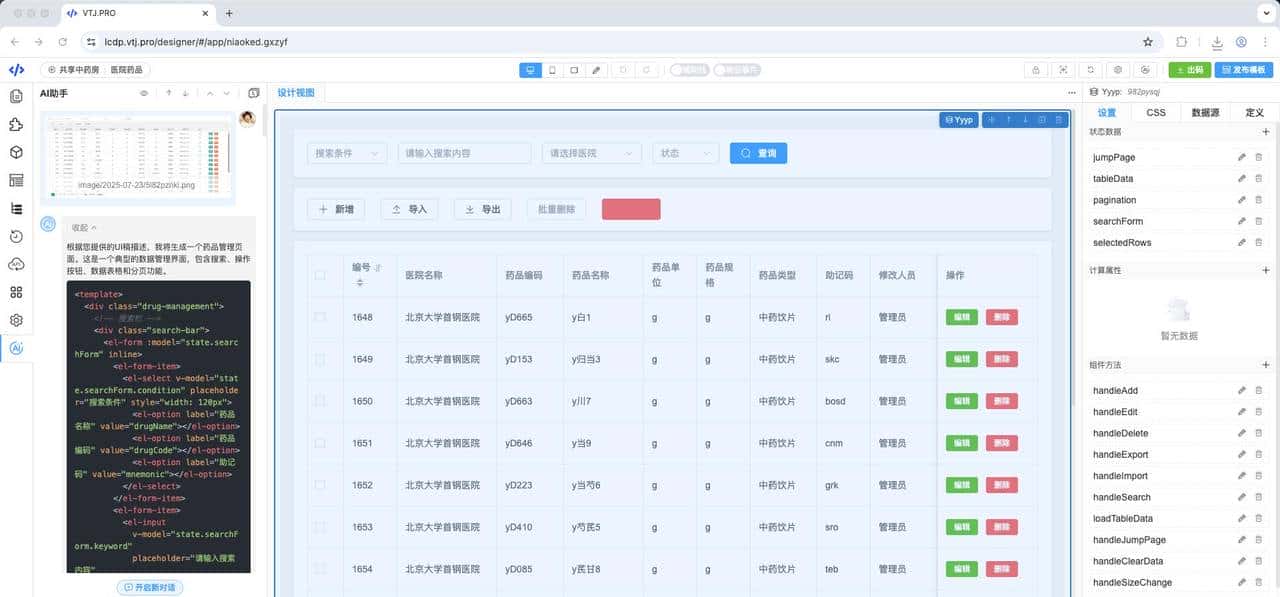Check the checkbox for row 1648
The height and width of the screenshot is (597, 1280).
click(x=320, y=317)
